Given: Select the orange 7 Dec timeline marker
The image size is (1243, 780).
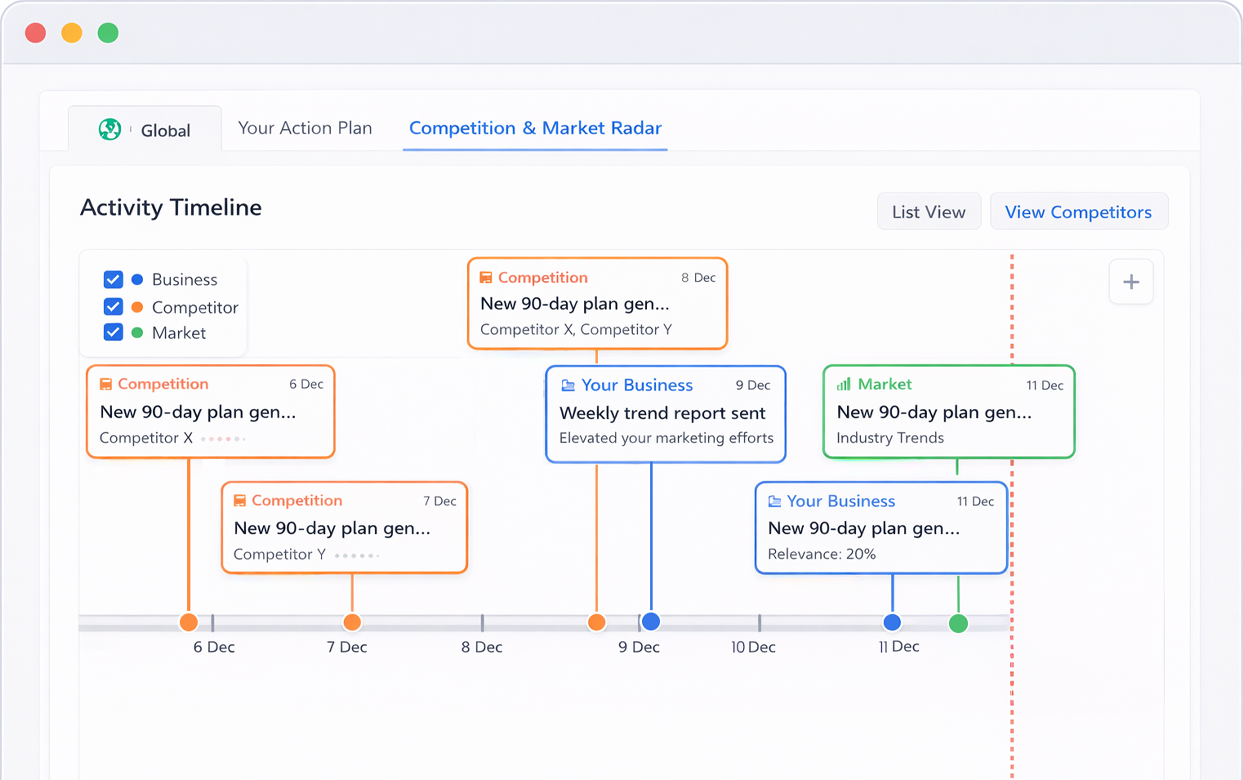Looking at the screenshot, I should [352, 622].
